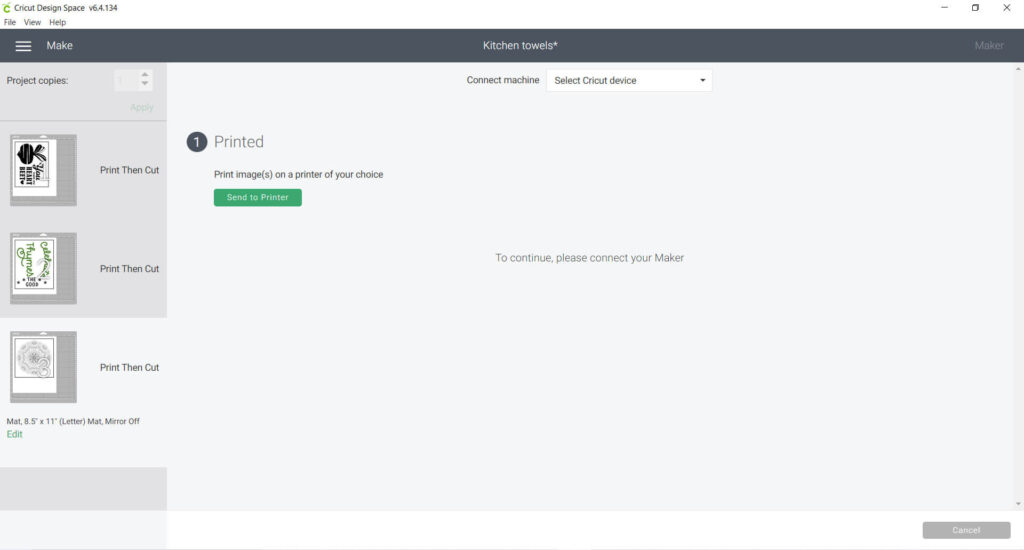Open the Help menu

[57, 22]
